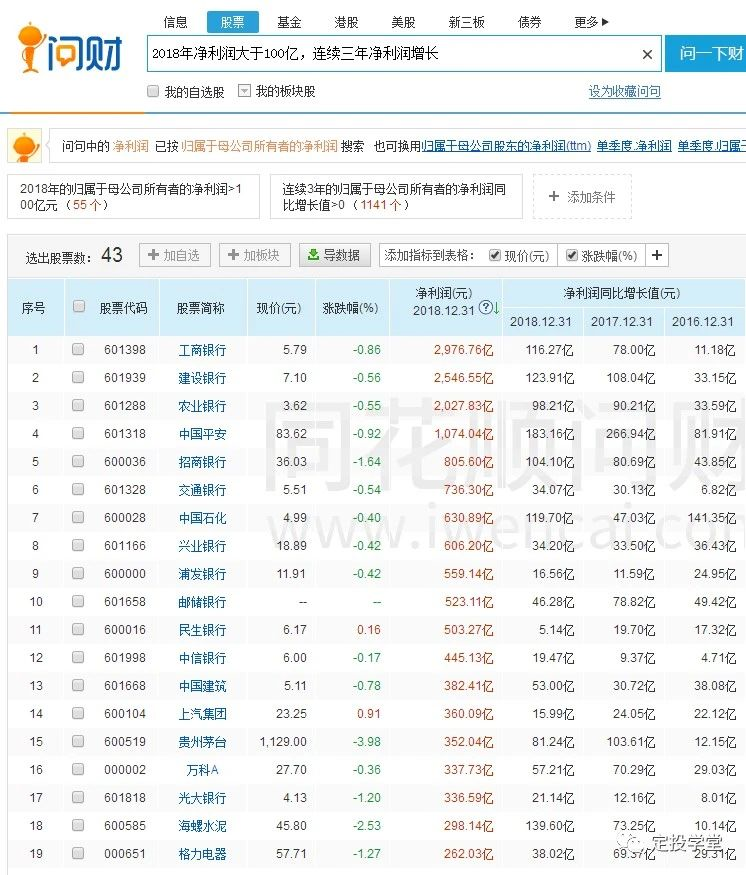Check the box for 601318 中国平安
The image size is (746, 875).
pyautogui.click(x=78, y=433)
